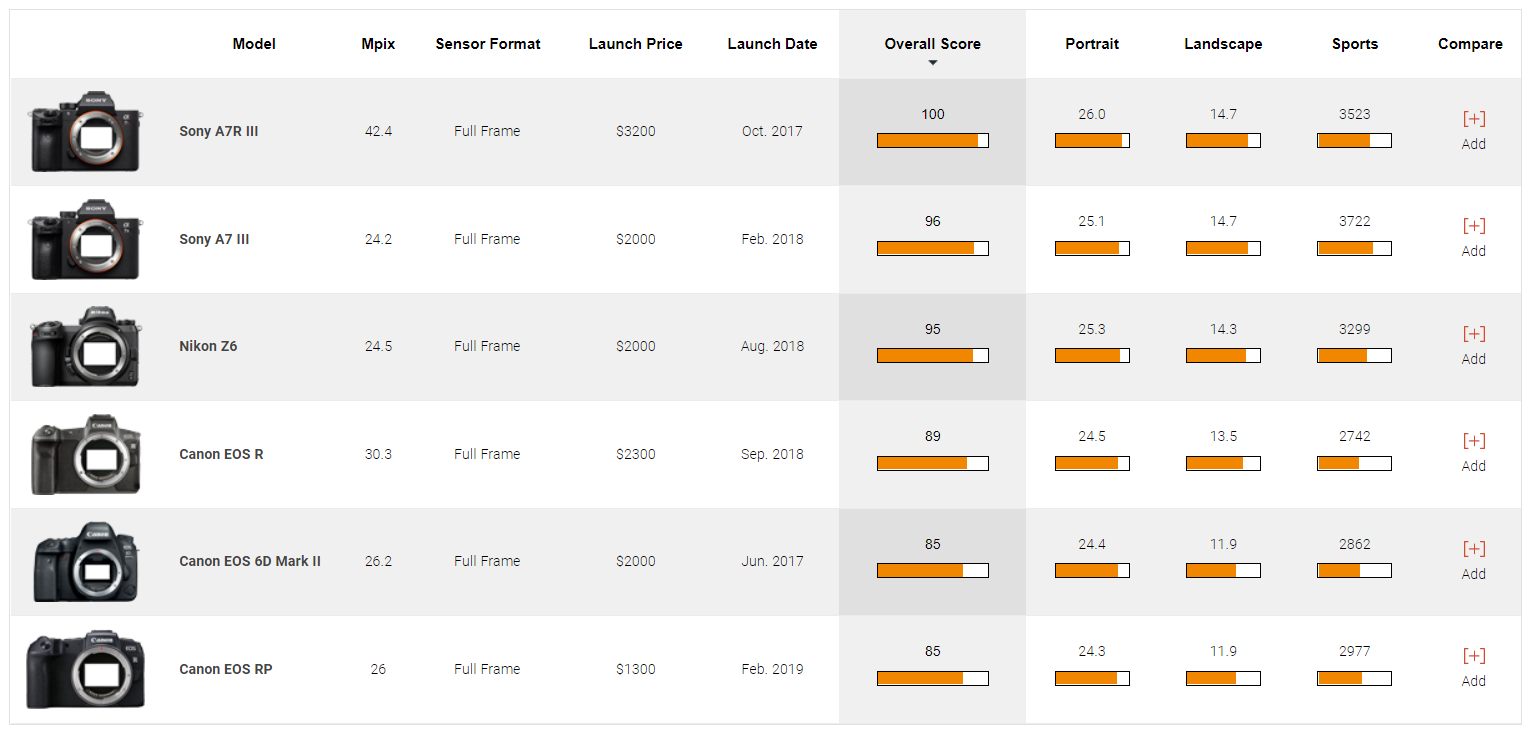Add Canon EOS R to compare
Image resolution: width=1534 pixels, height=735 pixels.
click(1473, 442)
